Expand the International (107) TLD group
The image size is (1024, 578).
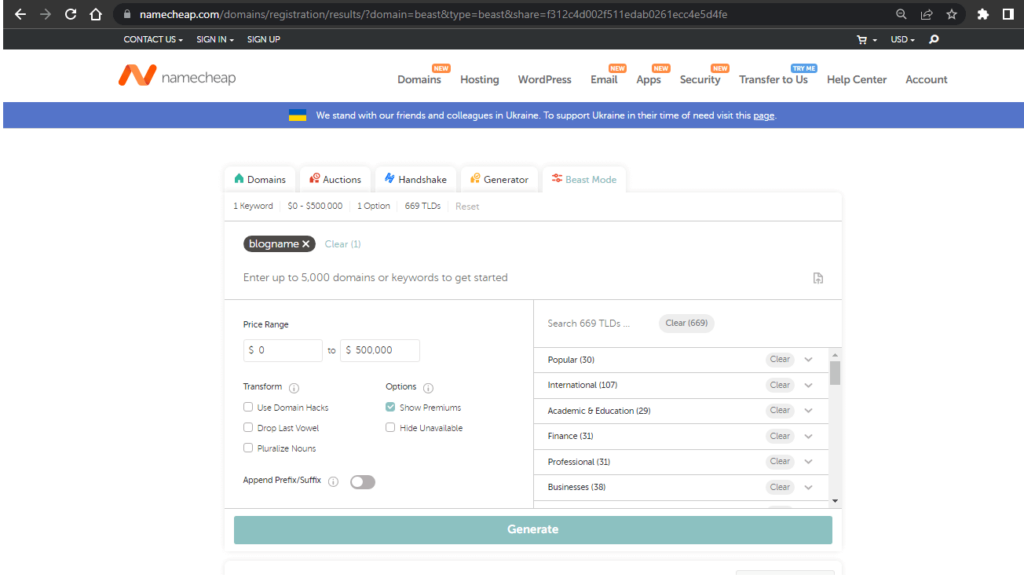pyautogui.click(x=808, y=385)
